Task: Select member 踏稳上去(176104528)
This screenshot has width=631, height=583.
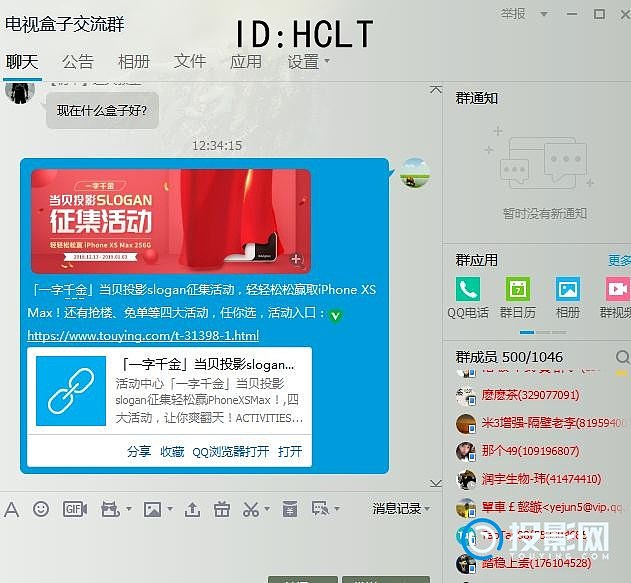Action: pos(536,563)
